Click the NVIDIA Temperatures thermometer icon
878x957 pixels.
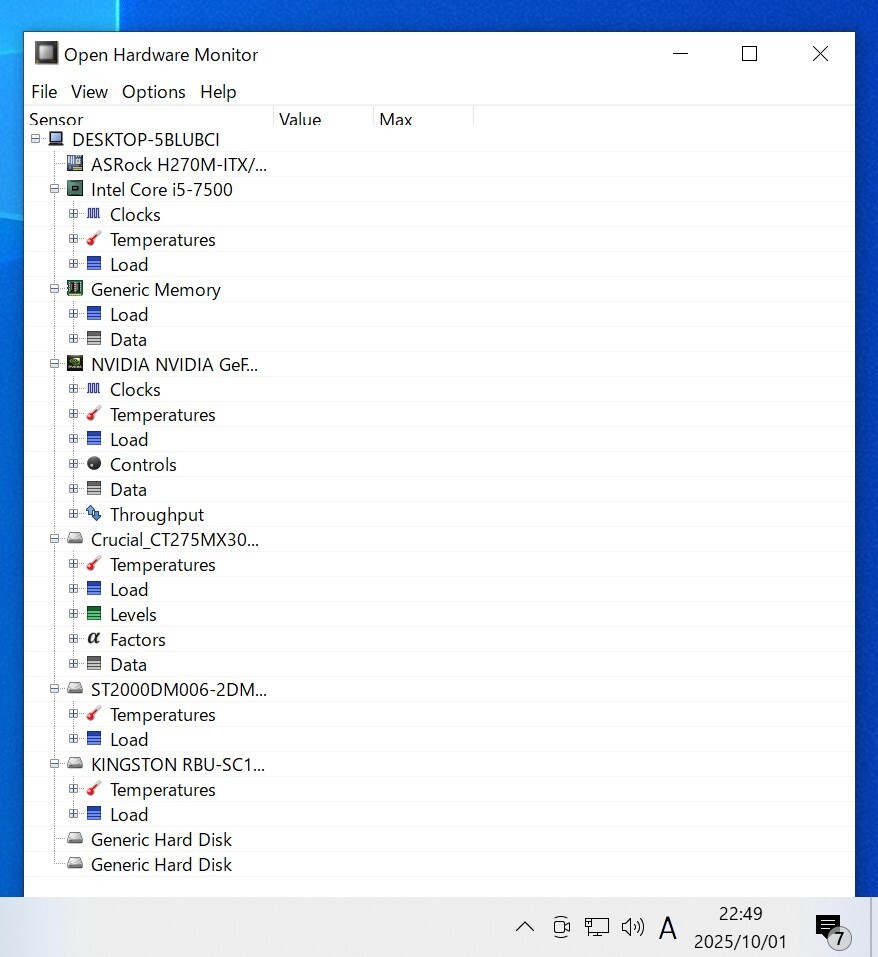(94, 414)
